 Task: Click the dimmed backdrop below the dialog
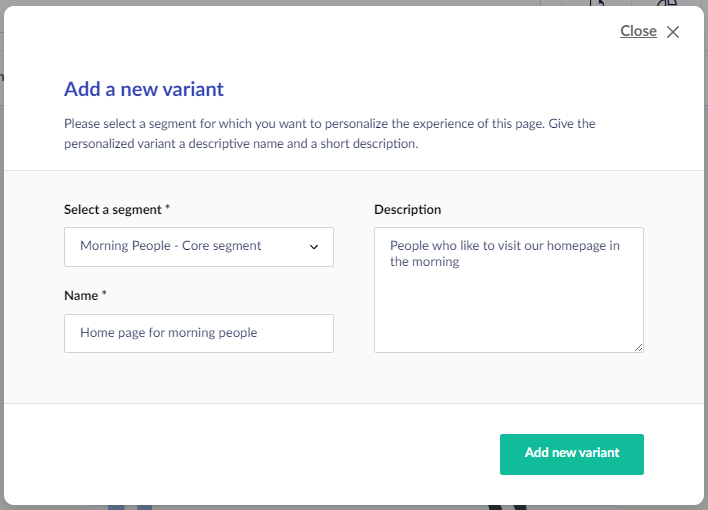(300, 507)
